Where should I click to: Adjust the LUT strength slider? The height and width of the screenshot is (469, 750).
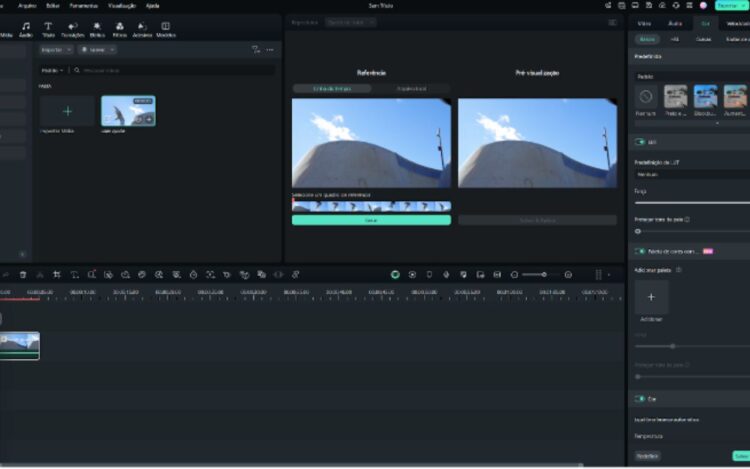pos(692,203)
